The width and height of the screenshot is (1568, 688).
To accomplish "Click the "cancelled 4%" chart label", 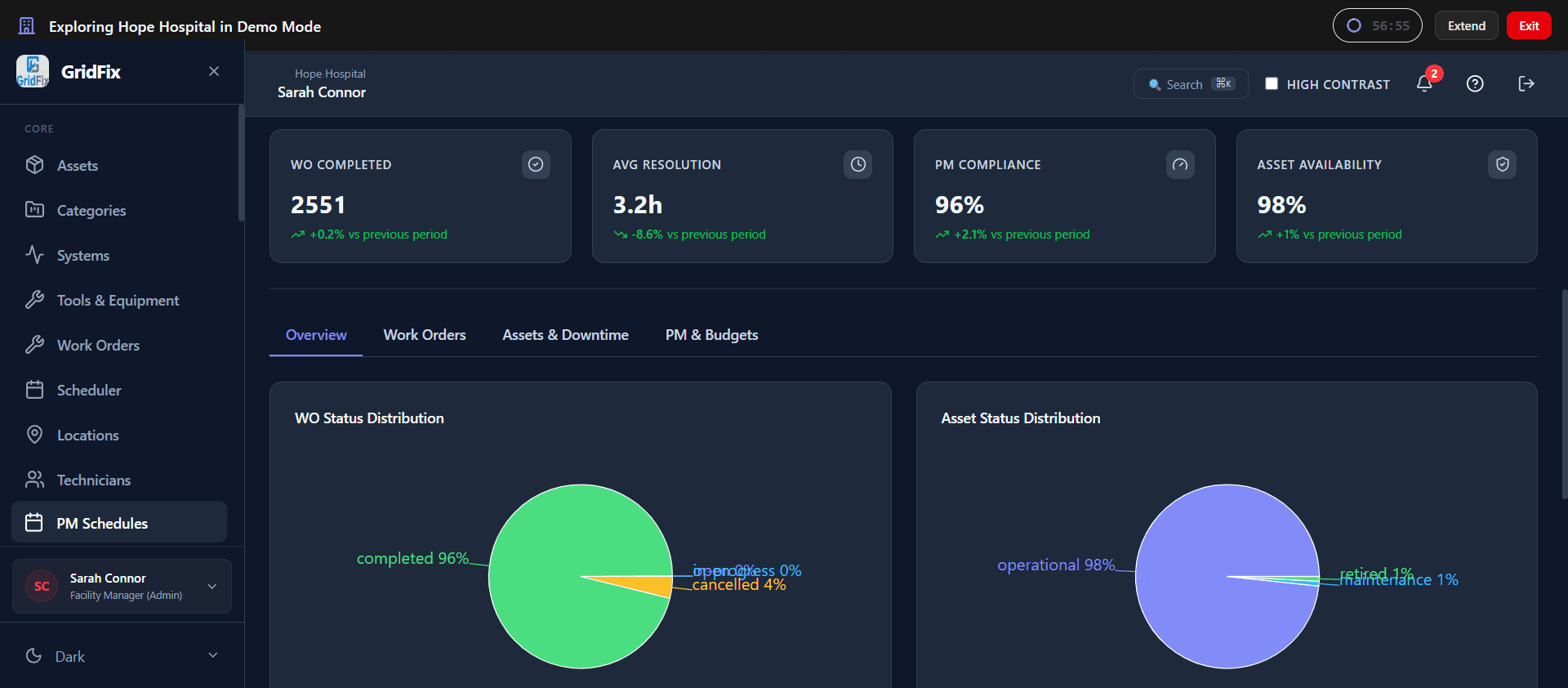I will [x=739, y=585].
